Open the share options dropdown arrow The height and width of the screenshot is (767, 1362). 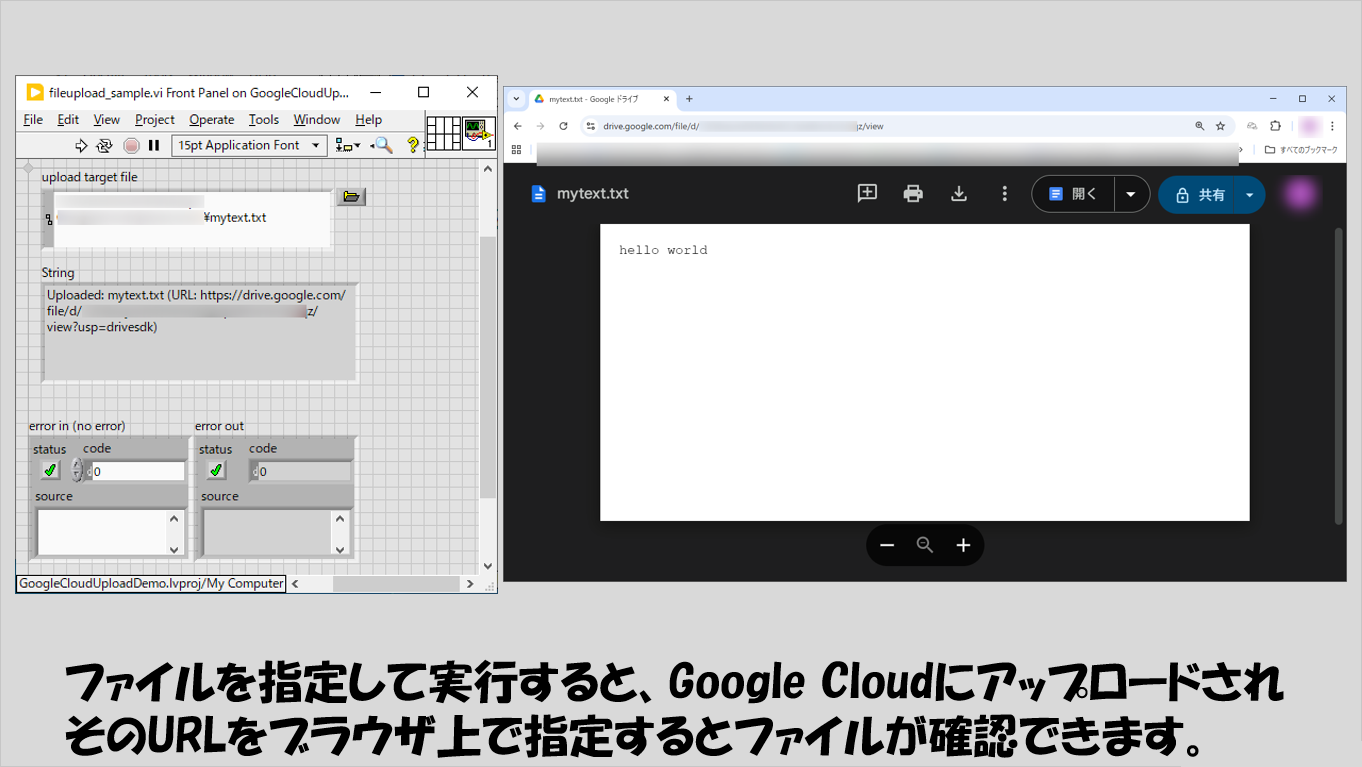point(1249,195)
